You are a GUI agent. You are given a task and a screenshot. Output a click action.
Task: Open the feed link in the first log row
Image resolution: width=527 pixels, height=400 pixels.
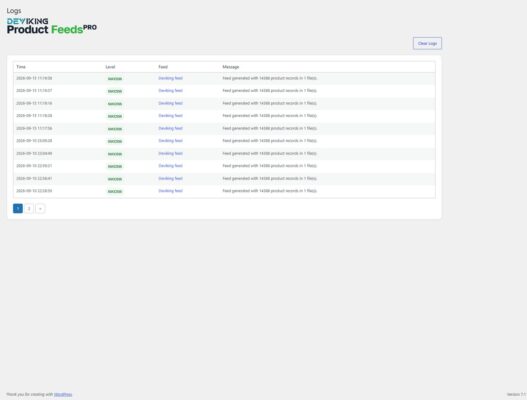point(170,78)
